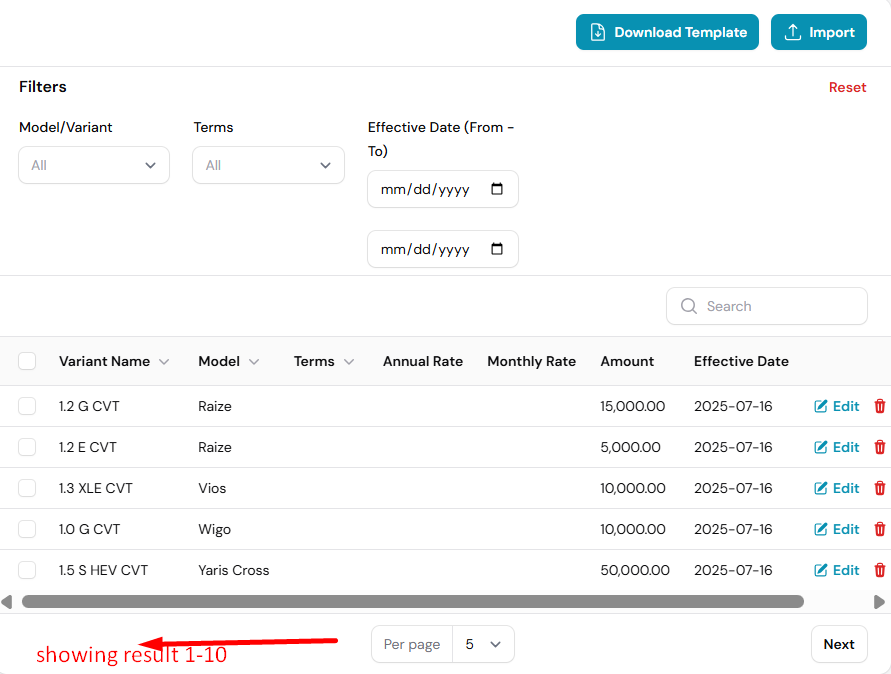Click the Wigo model cell
The width and height of the screenshot is (891, 674).
[x=214, y=529]
